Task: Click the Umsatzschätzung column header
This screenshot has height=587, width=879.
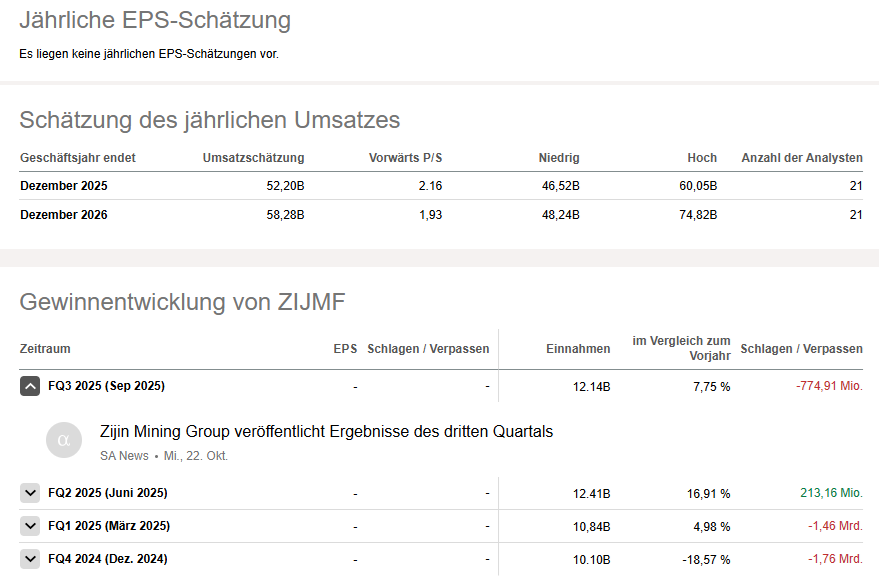Action: click(253, 158)
